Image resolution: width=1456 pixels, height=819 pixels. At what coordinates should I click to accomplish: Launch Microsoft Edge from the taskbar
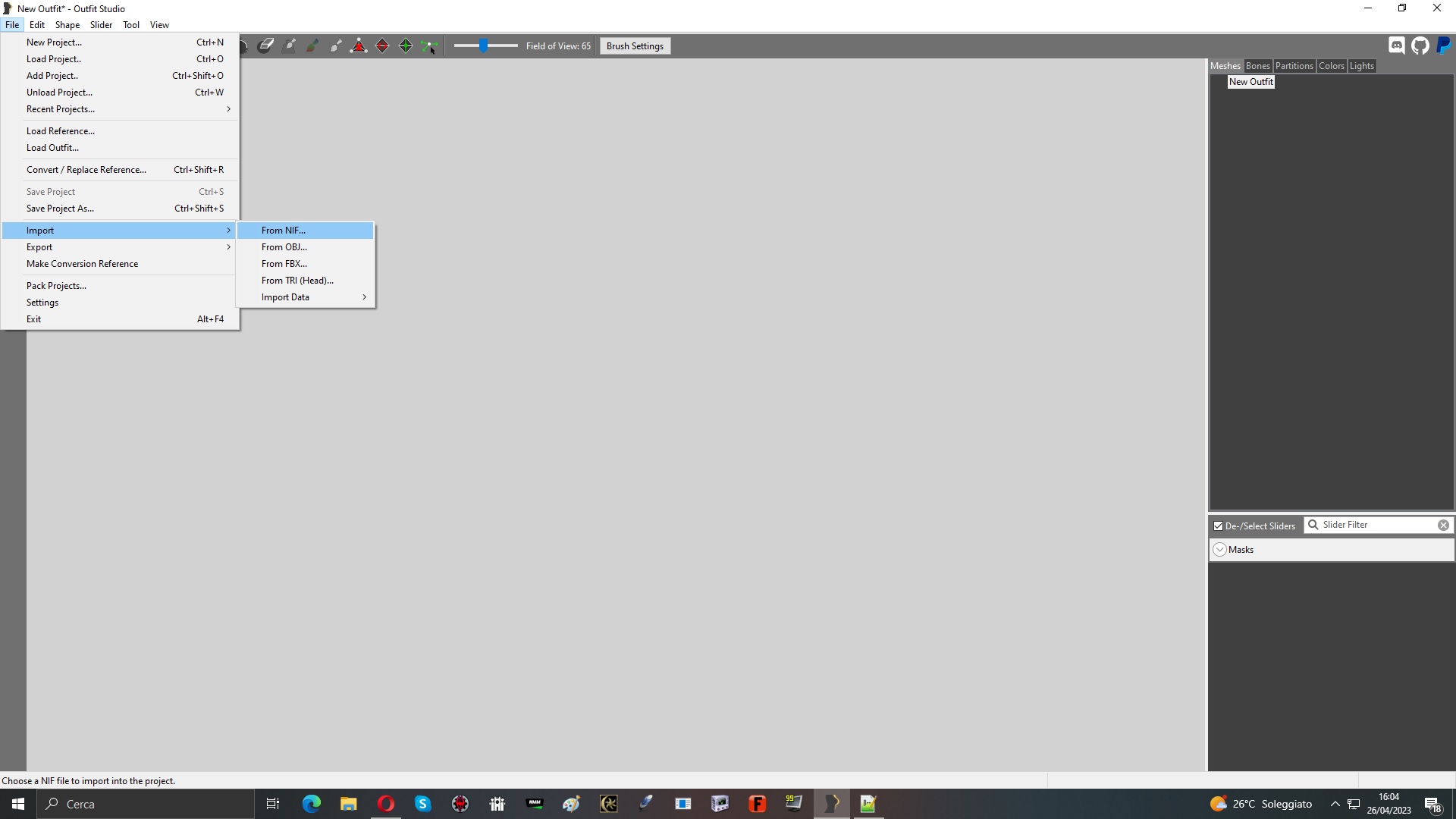[311, 804]
